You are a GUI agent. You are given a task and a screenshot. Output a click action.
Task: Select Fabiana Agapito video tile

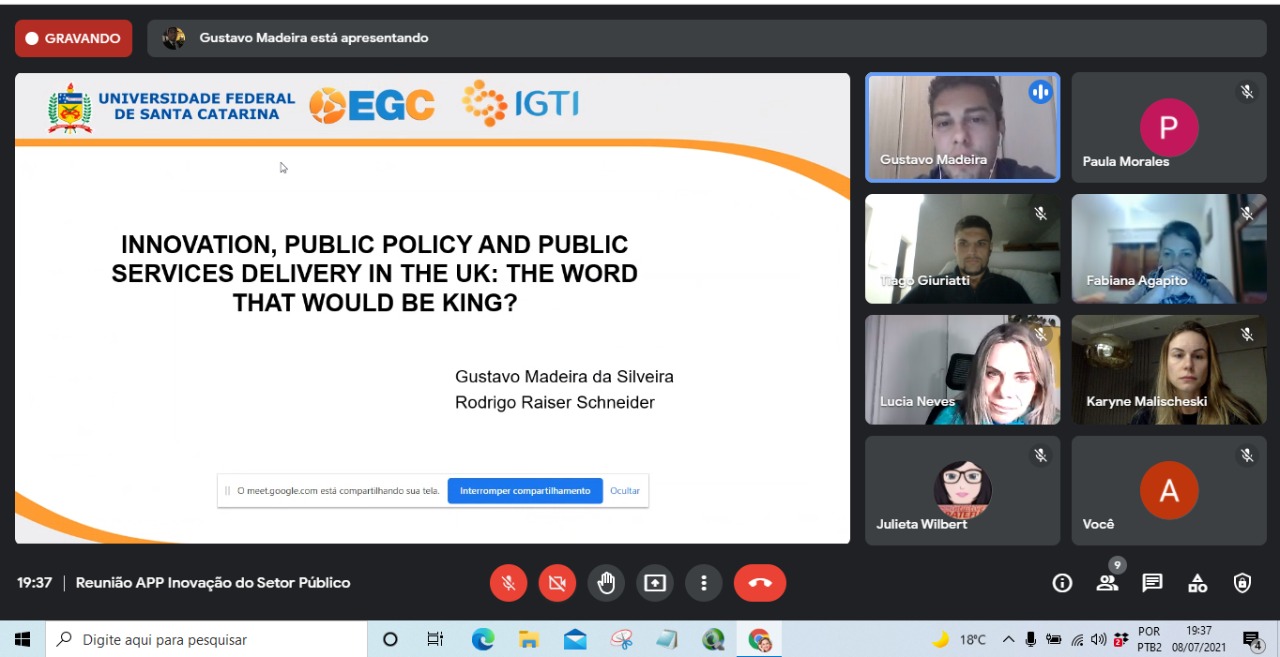tap(1169, 249)
